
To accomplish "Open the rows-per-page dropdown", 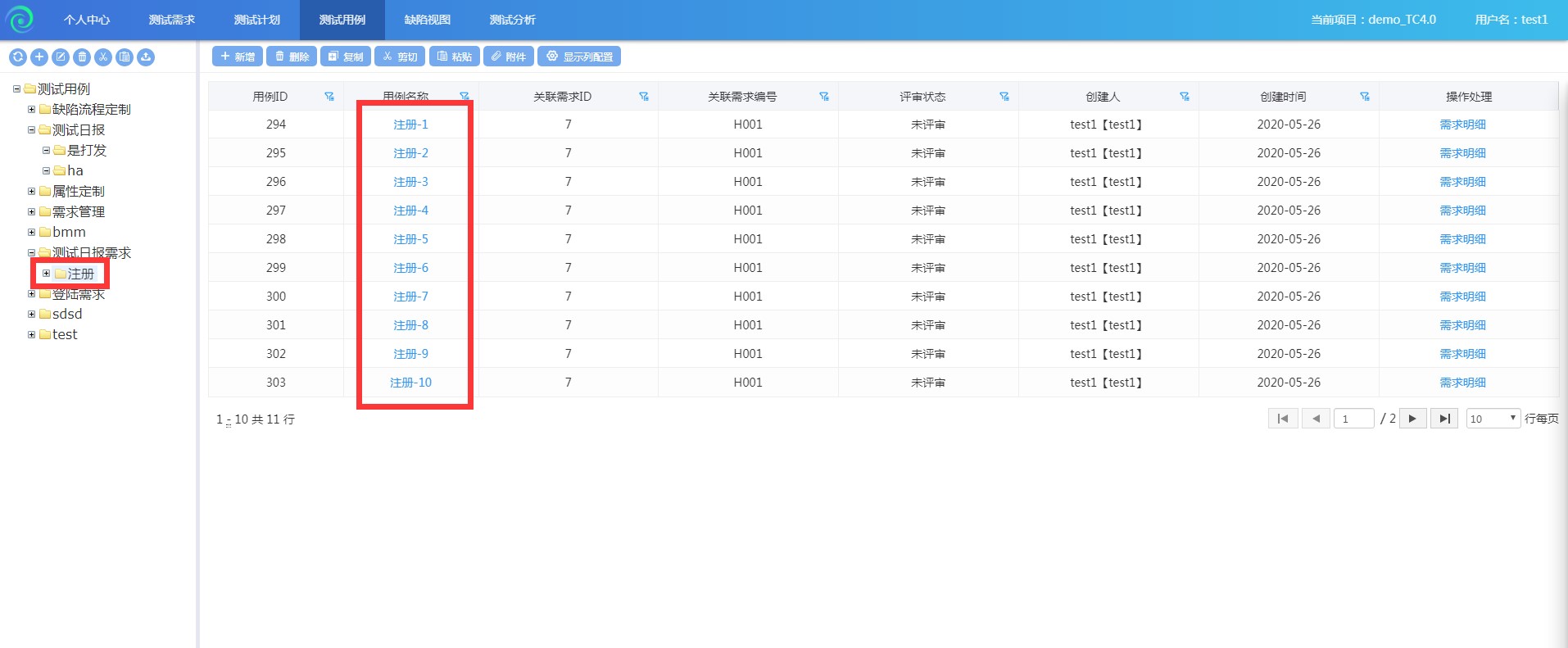I will (x=1493, y=419).
